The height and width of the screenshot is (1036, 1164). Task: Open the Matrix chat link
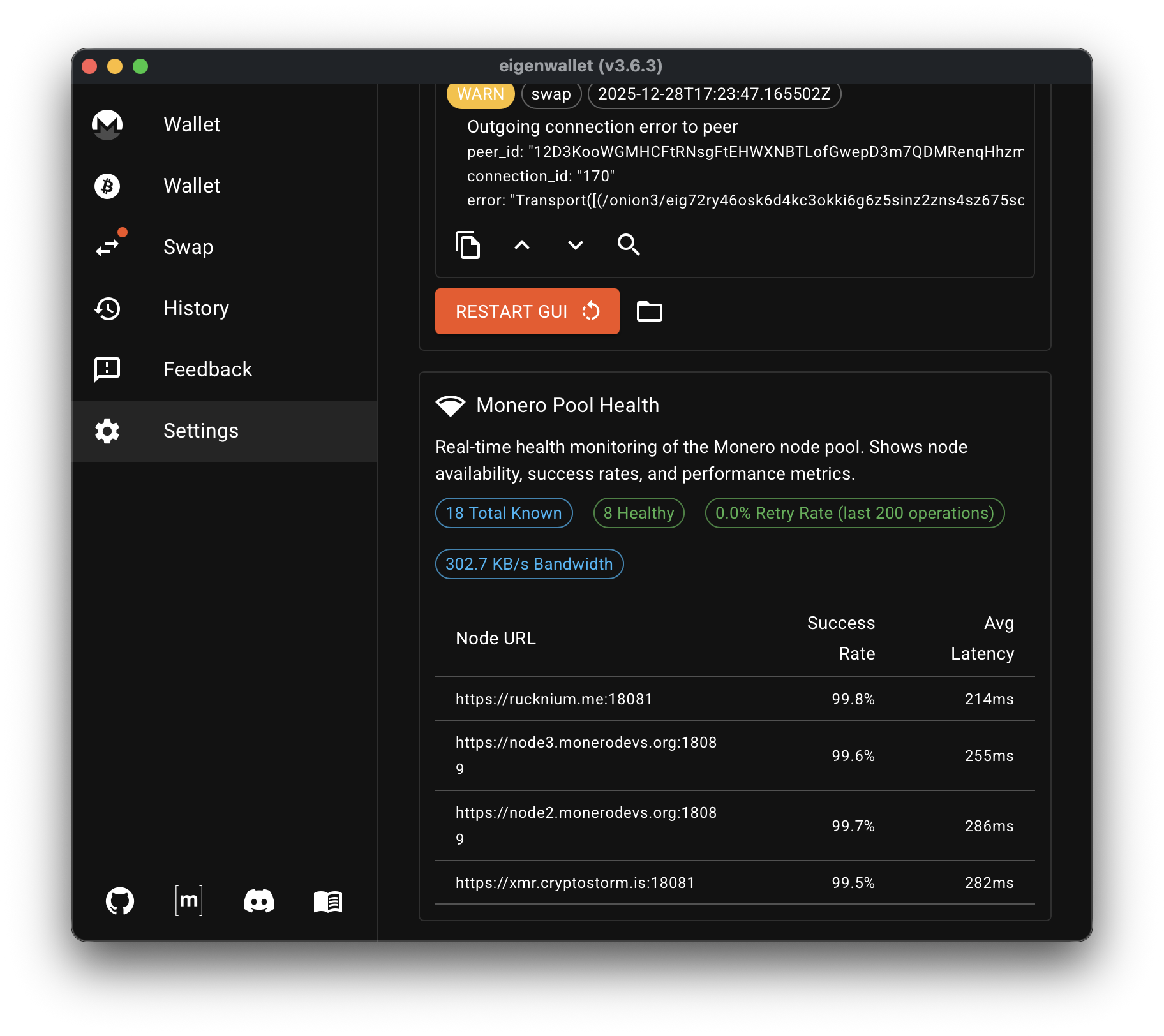click(188, 900)
